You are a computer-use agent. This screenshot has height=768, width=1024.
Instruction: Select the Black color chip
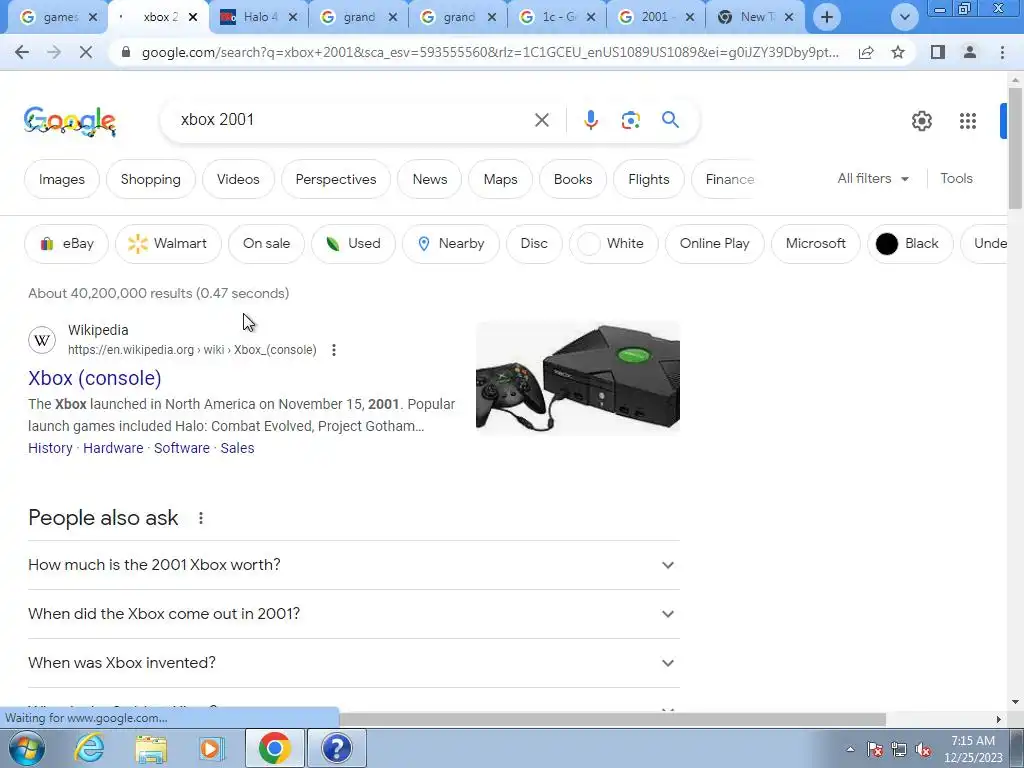[910, 244]
